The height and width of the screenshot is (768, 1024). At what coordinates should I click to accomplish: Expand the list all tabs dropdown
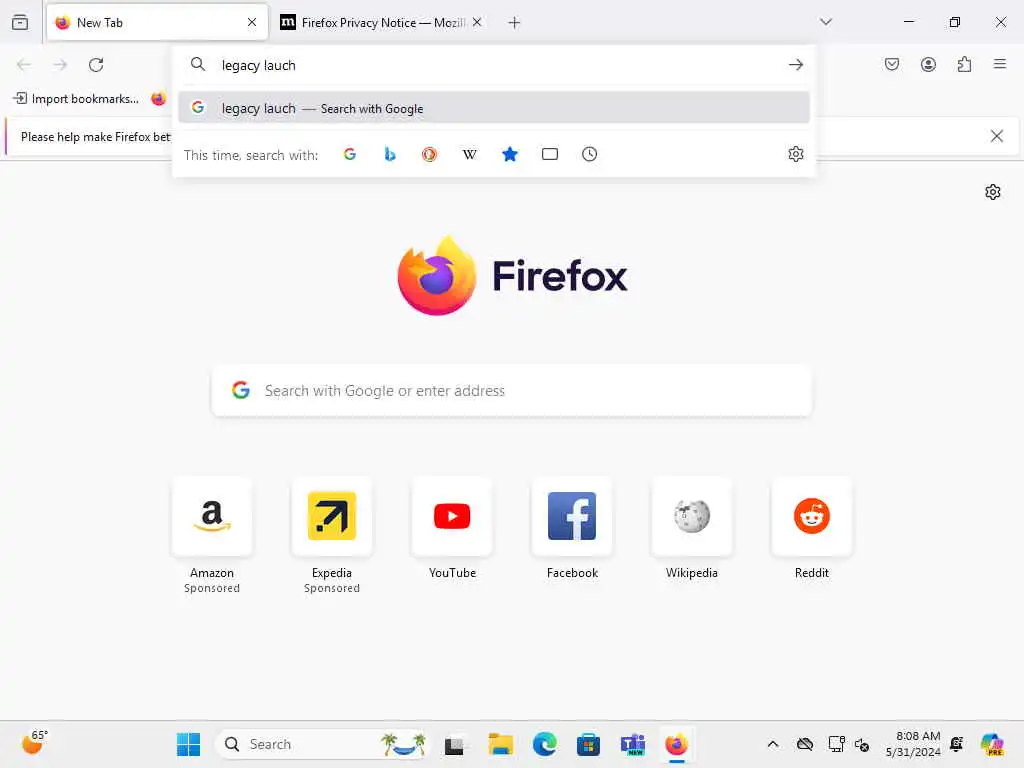click(x=825, y=22)
